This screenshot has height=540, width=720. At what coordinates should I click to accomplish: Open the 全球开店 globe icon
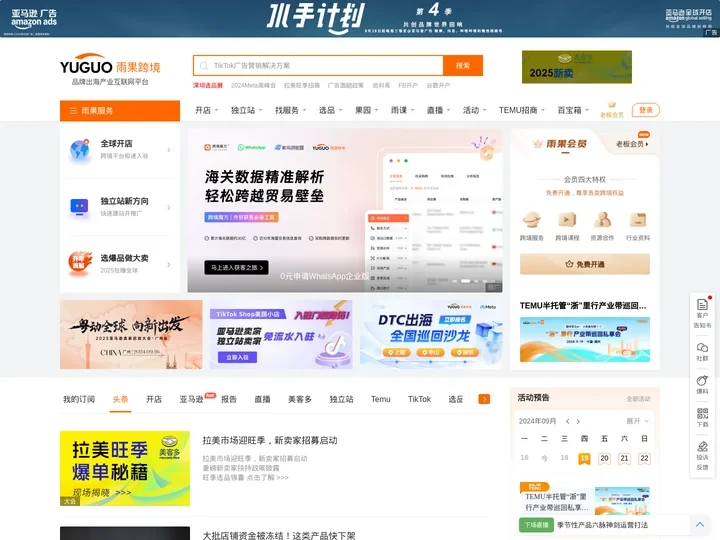point(80,150)
